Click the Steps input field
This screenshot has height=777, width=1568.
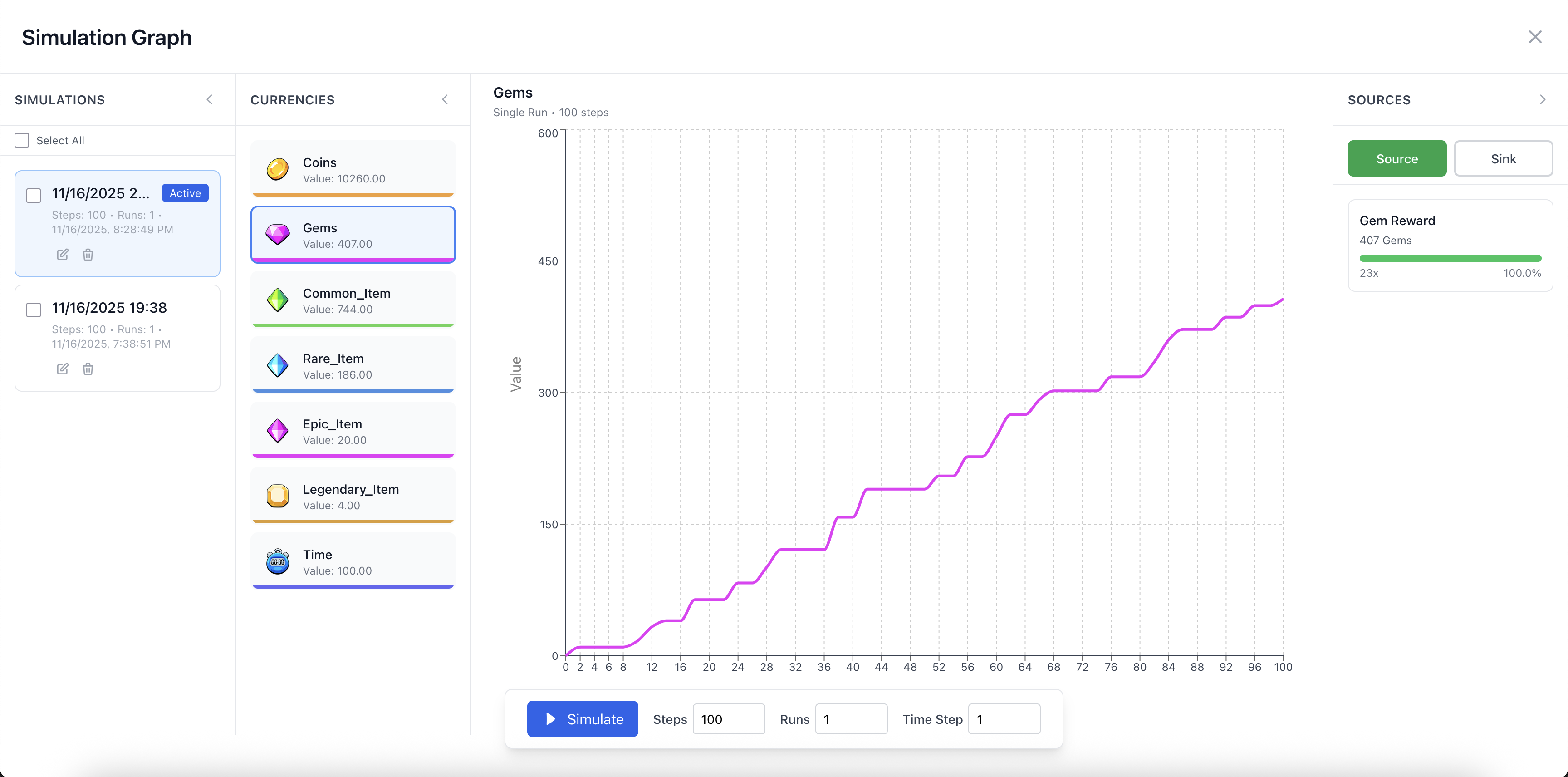pos(728,719)
